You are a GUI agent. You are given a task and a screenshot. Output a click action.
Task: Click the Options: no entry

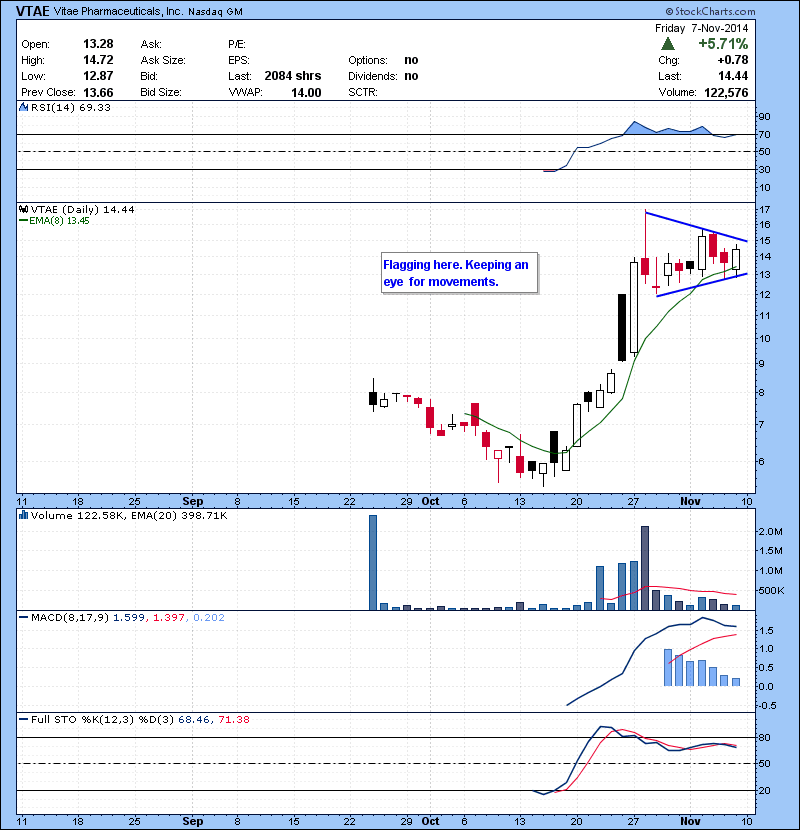click(383, 60)
